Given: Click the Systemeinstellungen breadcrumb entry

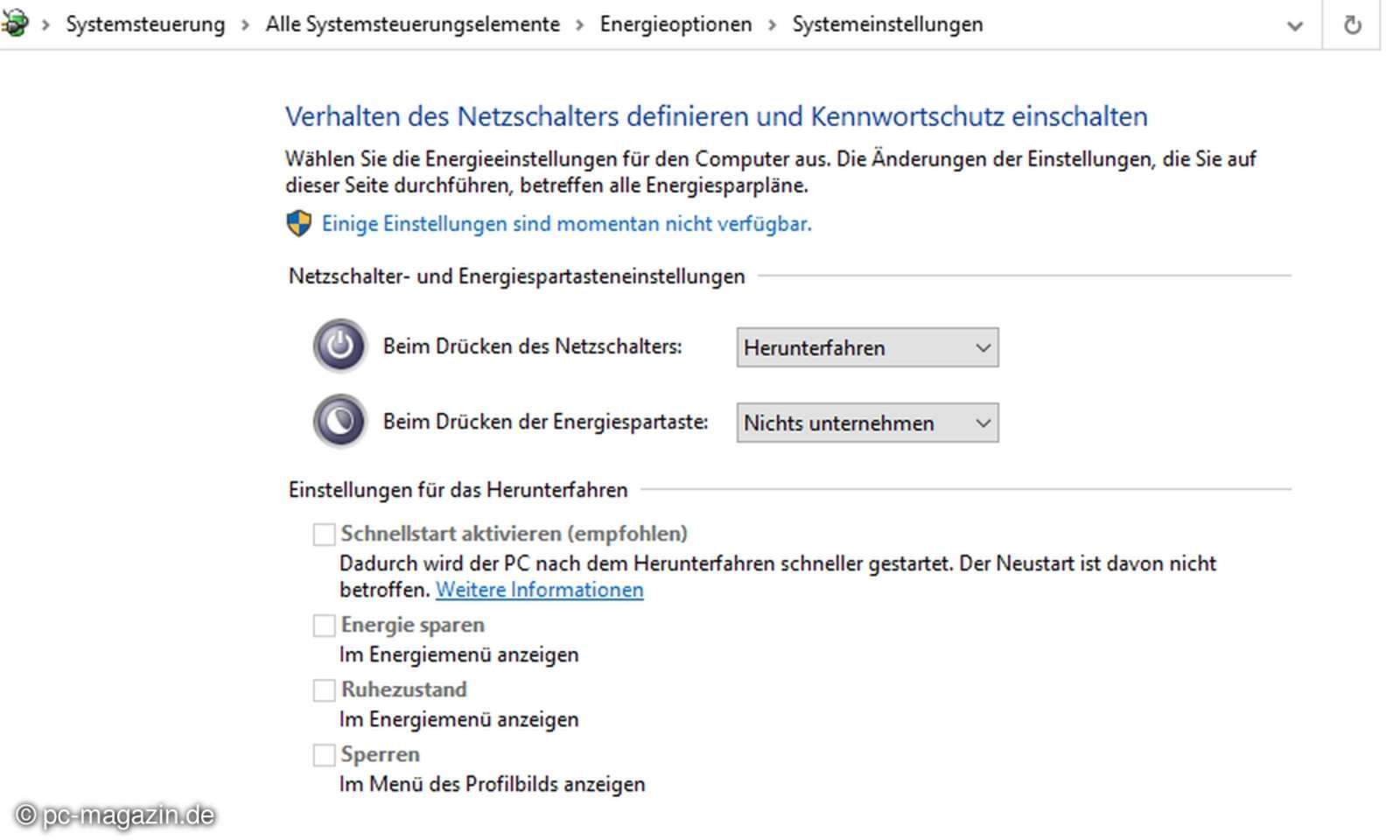Looking at the screenshot, I should coord(887,24).
